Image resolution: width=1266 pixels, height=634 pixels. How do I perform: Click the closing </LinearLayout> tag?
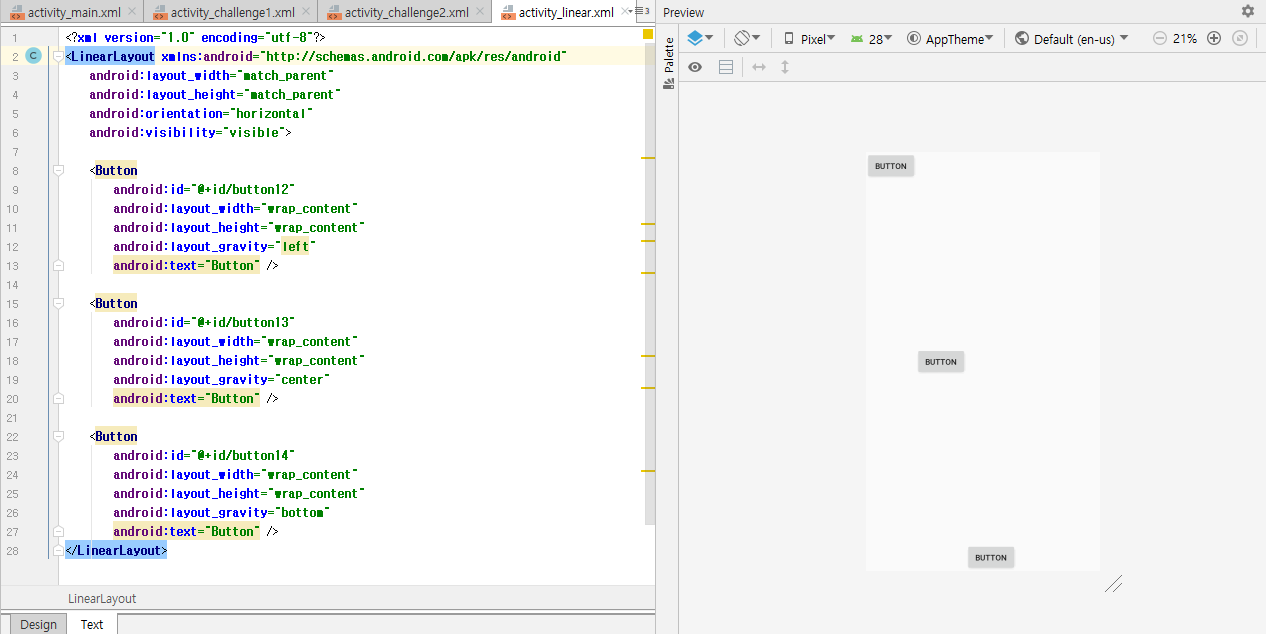pyautogui.click(x=116, y=551)
